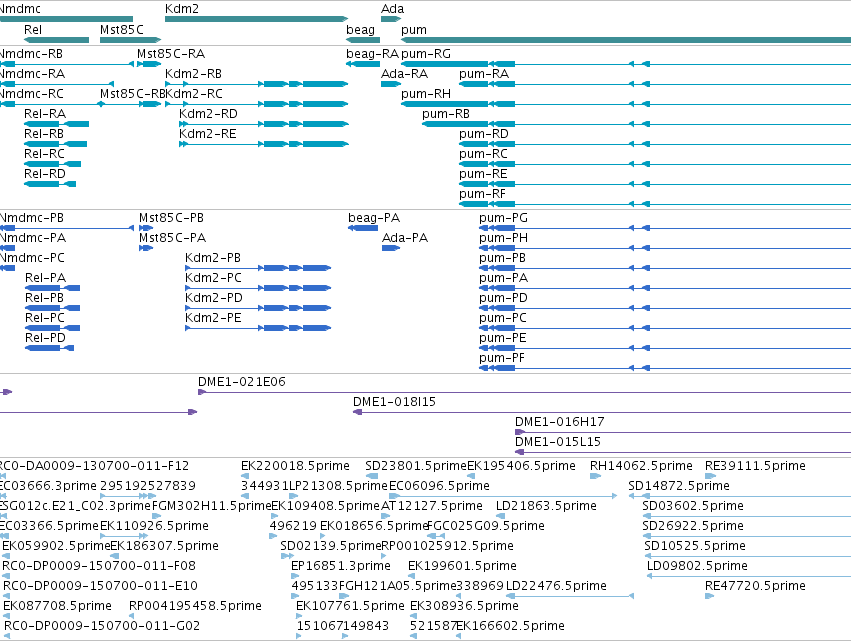Open transcript label pum-RH
The height and width of the screenshot is (641, 851).
(x=426, y=94)
